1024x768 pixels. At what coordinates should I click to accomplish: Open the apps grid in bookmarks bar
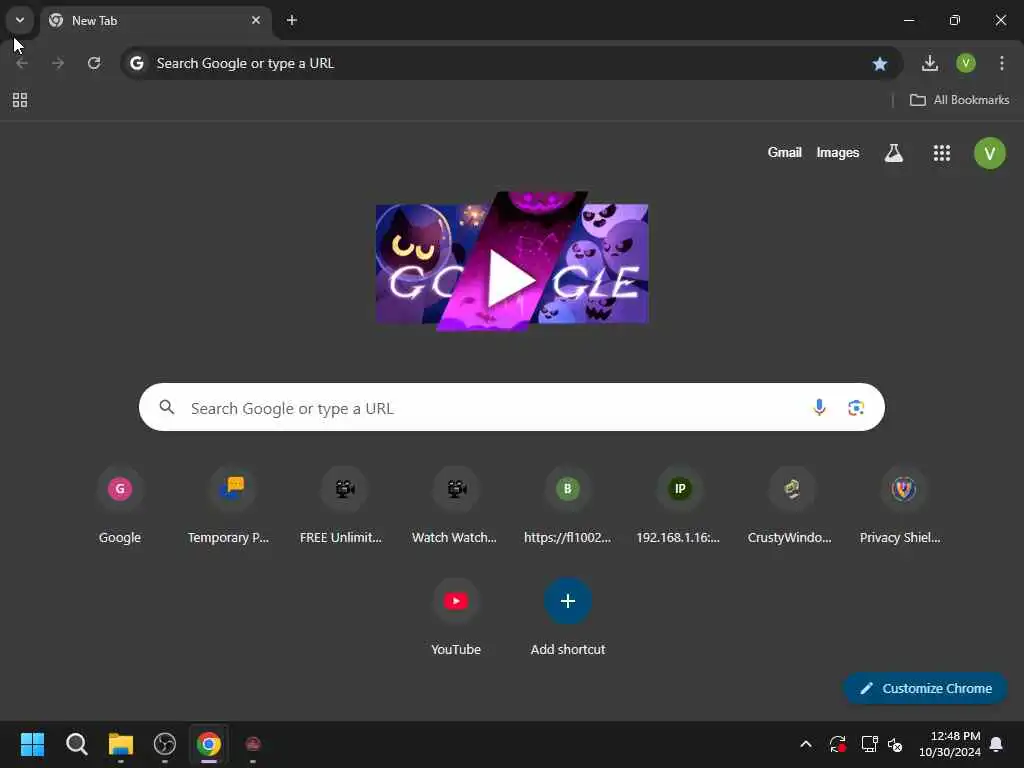[20, 100]
